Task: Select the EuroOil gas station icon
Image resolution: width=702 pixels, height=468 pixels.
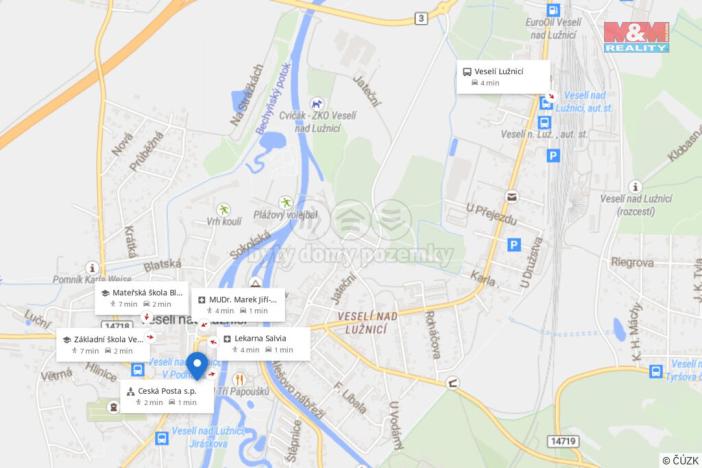Action: tap(554, 9)
